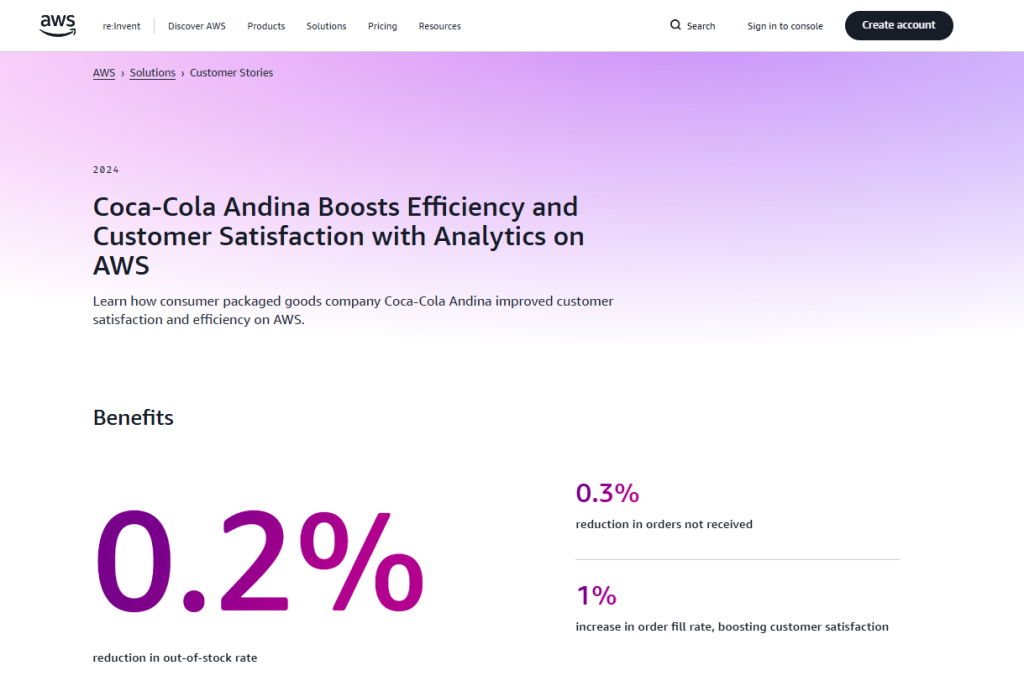Viewport: 1024px width, 681px height.
Task: Open the Discover AWS menu
Action: click(x=197, y=26)
